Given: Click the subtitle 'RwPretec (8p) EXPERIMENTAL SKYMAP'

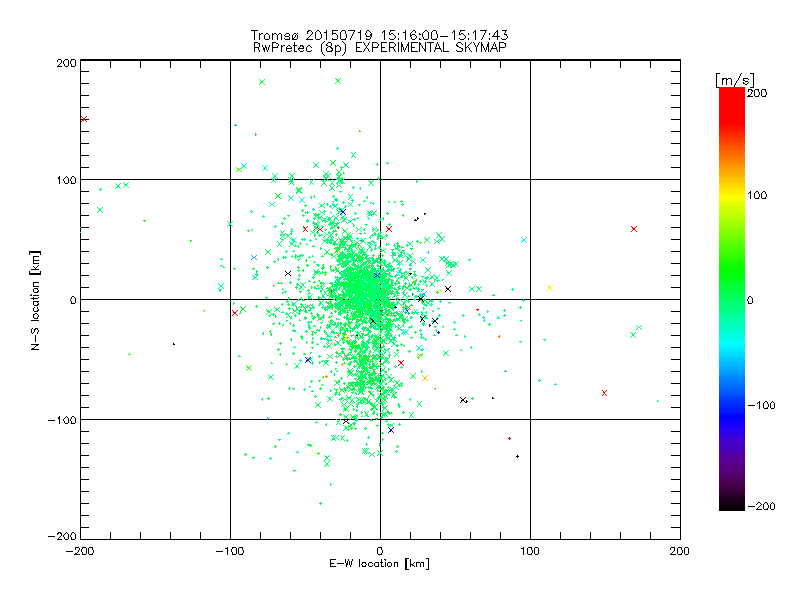Looking at the screenshot, I should 380,48.
